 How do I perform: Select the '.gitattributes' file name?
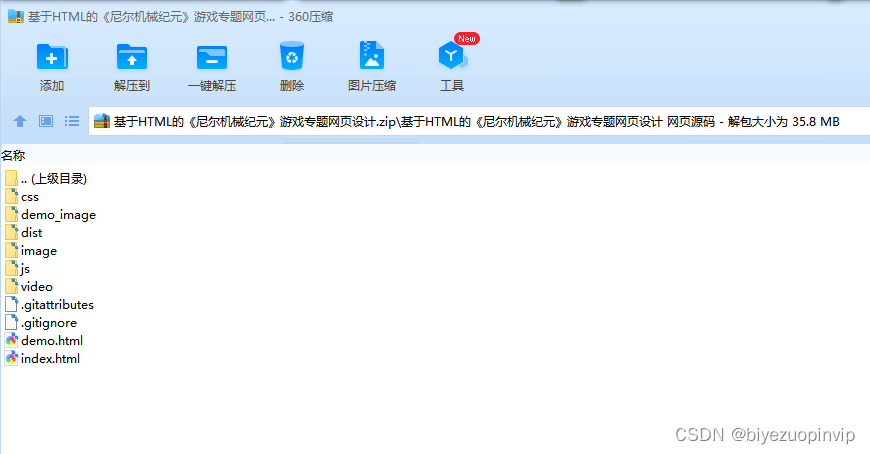pos(57,305)
